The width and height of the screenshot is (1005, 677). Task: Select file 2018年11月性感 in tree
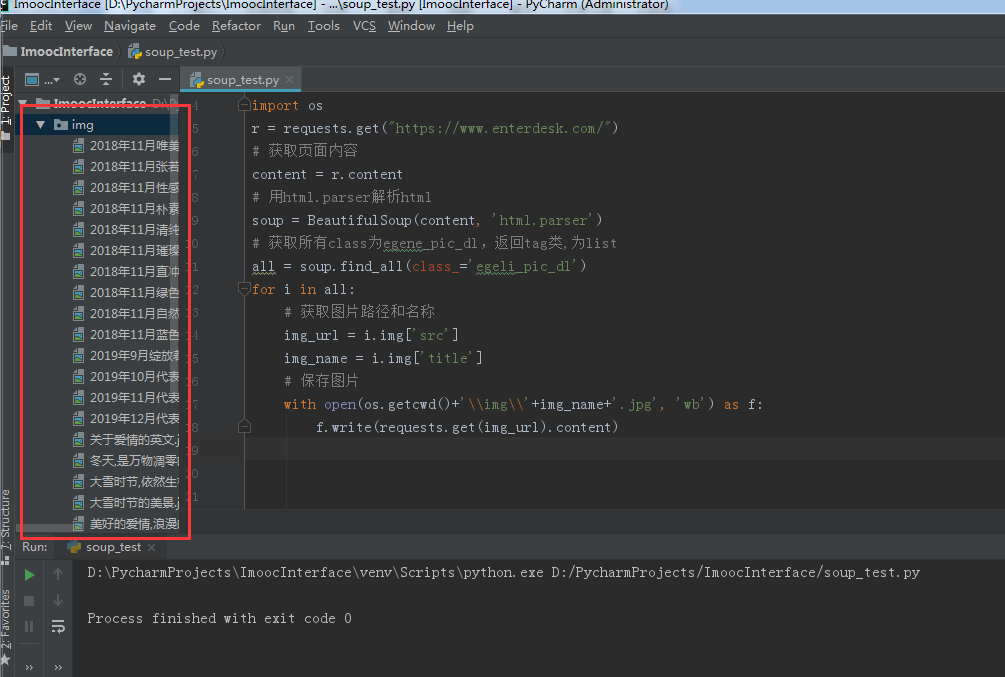[126, 188]
